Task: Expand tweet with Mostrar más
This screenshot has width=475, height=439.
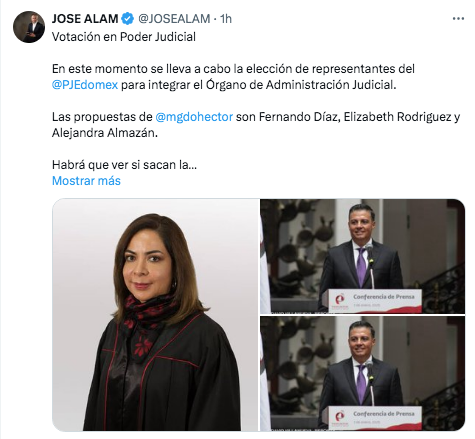Action: point(86,181)
